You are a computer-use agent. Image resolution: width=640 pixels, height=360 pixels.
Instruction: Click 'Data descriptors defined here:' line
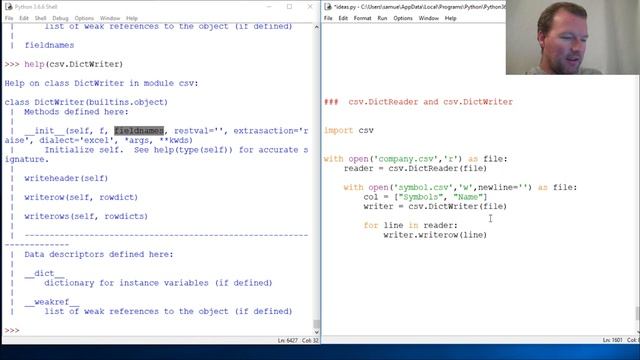click(x=99, y=254)
